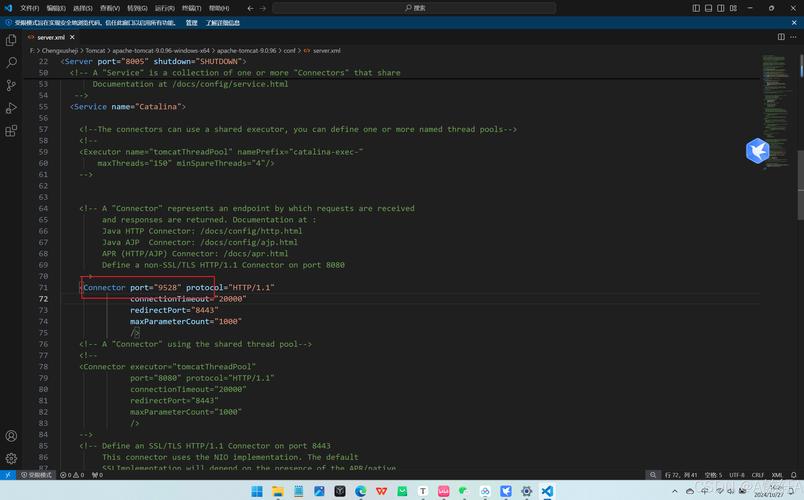Open the Explorer view in activity bar
804x500 pixels.
pos(11,40)
